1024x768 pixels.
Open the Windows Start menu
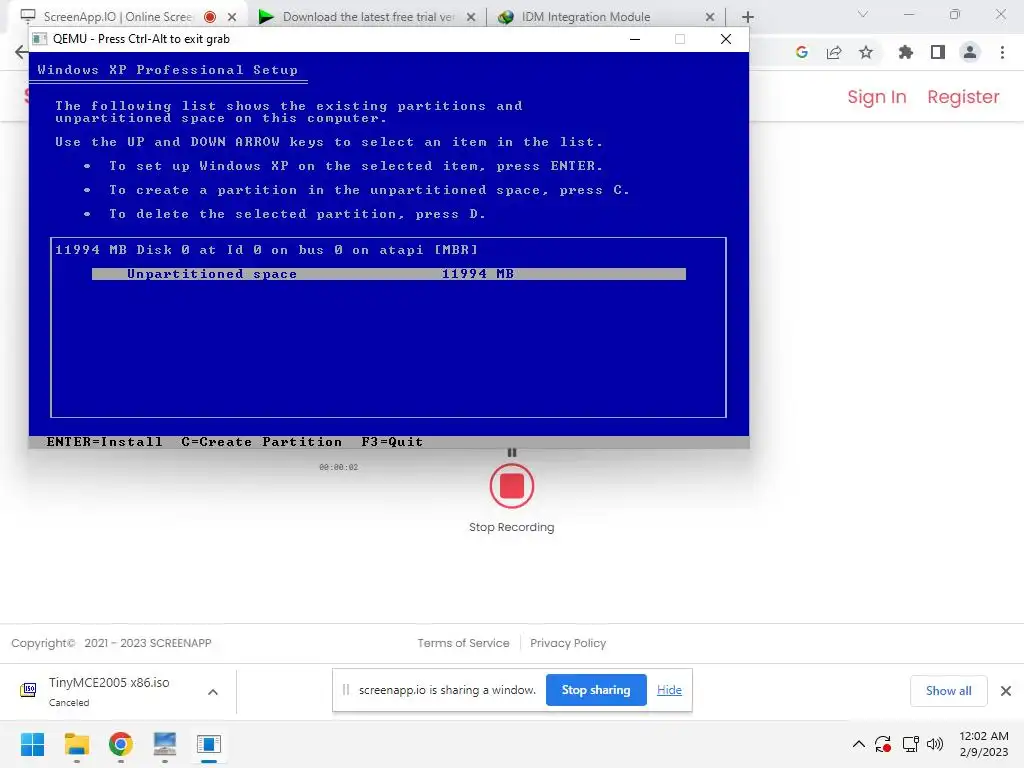33,744
